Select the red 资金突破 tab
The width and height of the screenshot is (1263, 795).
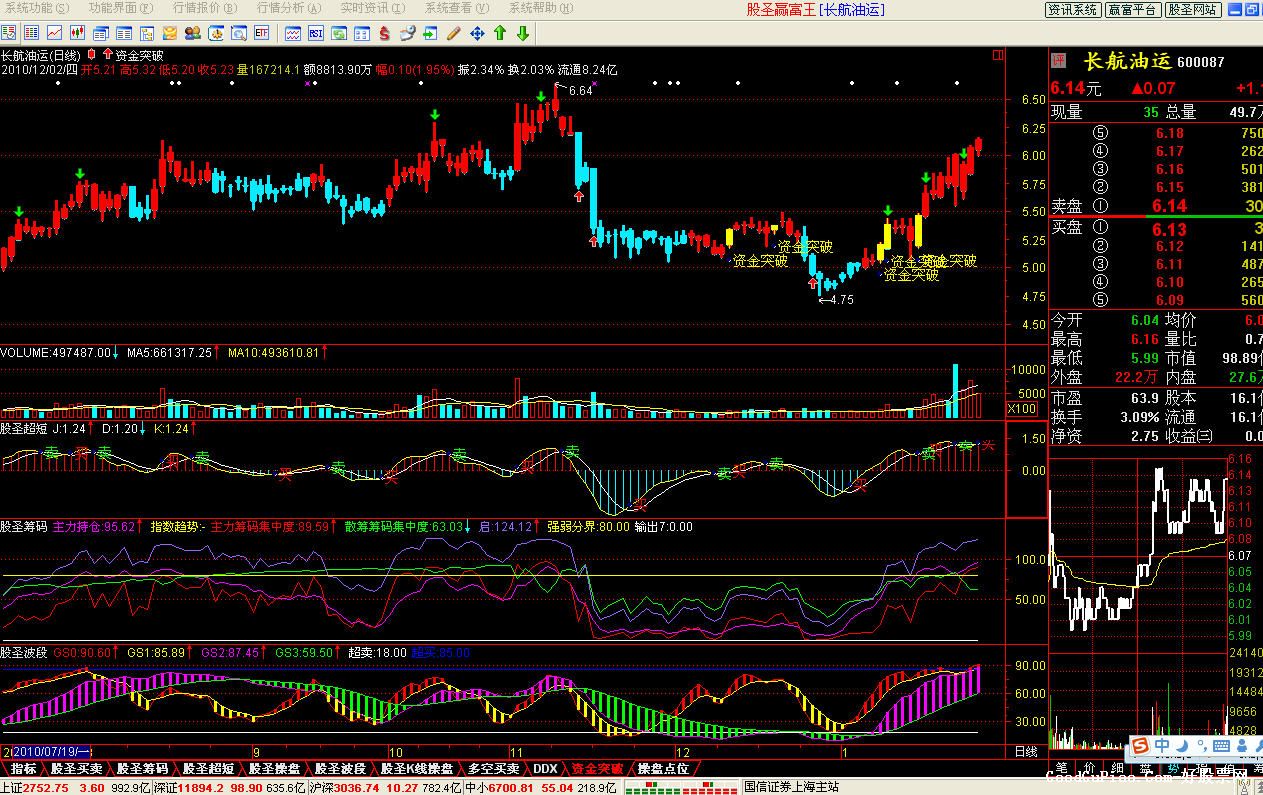pos(597,769)
